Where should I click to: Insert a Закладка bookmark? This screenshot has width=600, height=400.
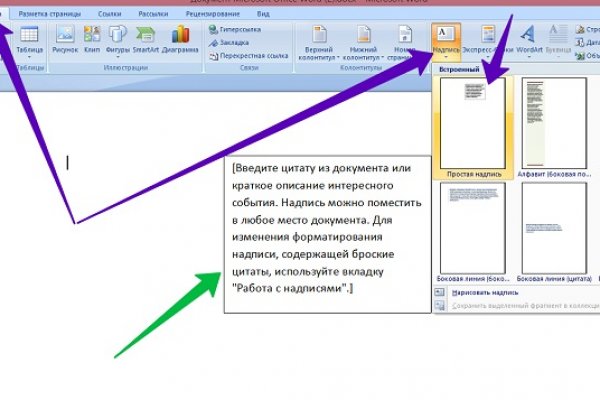pyautogui.click(x=238, y=43)
